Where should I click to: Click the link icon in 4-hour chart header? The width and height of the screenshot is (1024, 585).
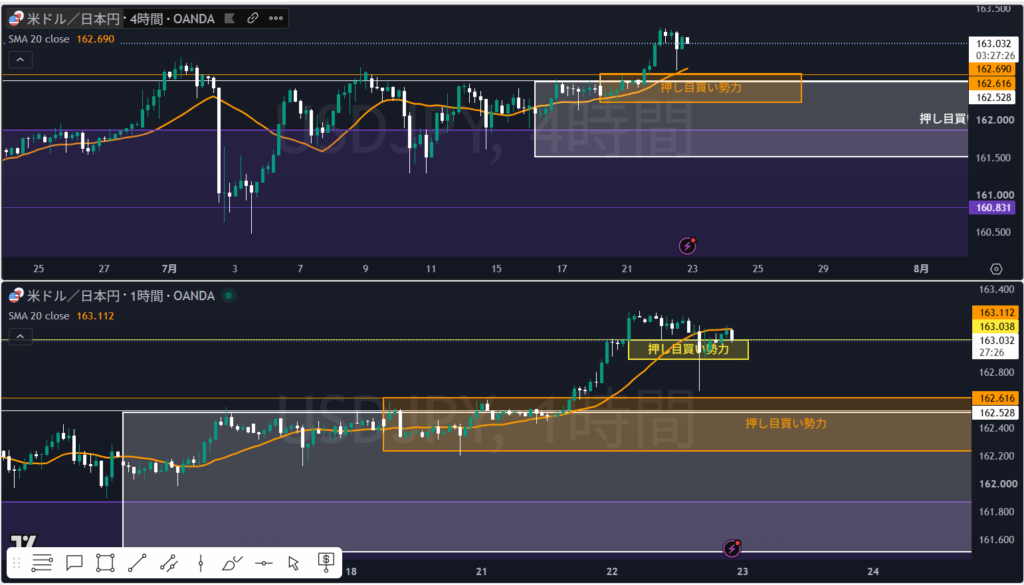coord(253,19)
